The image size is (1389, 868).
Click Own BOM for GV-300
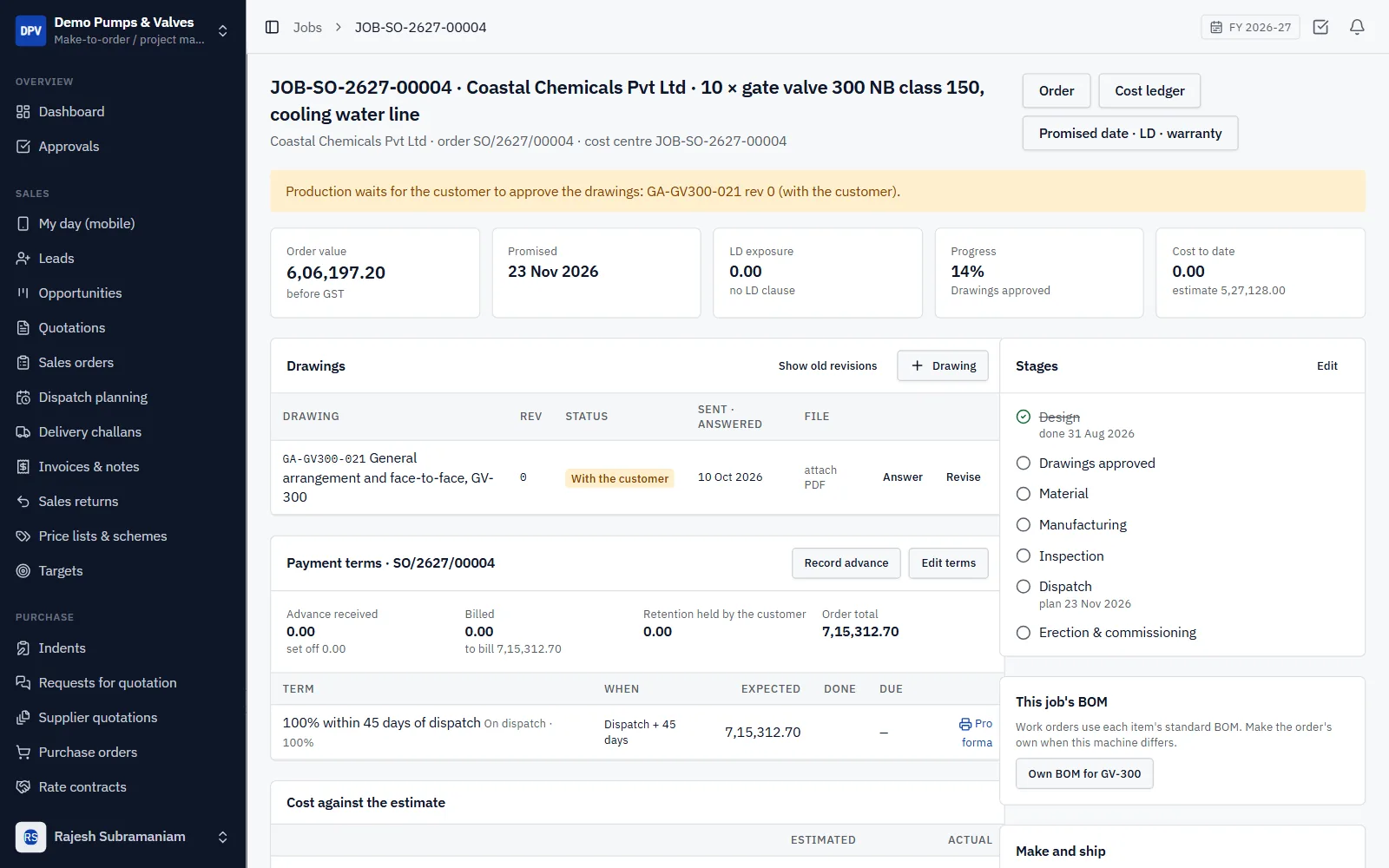pyautogui.click(x=1084, y=774)
